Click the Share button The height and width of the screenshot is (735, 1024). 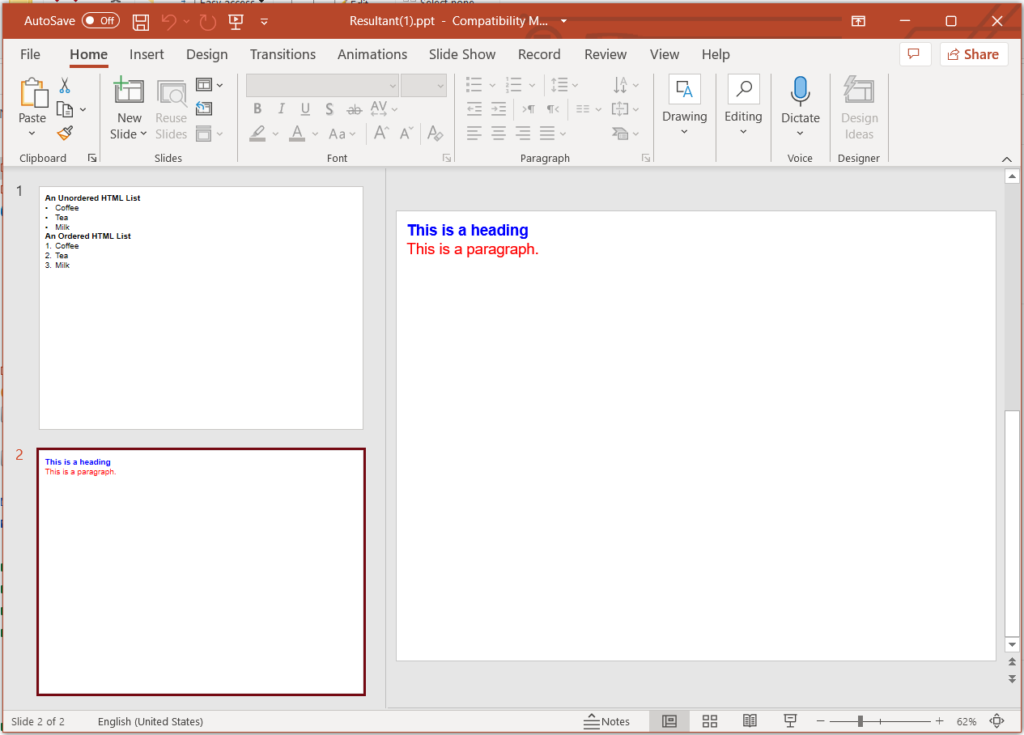[973, 55]
